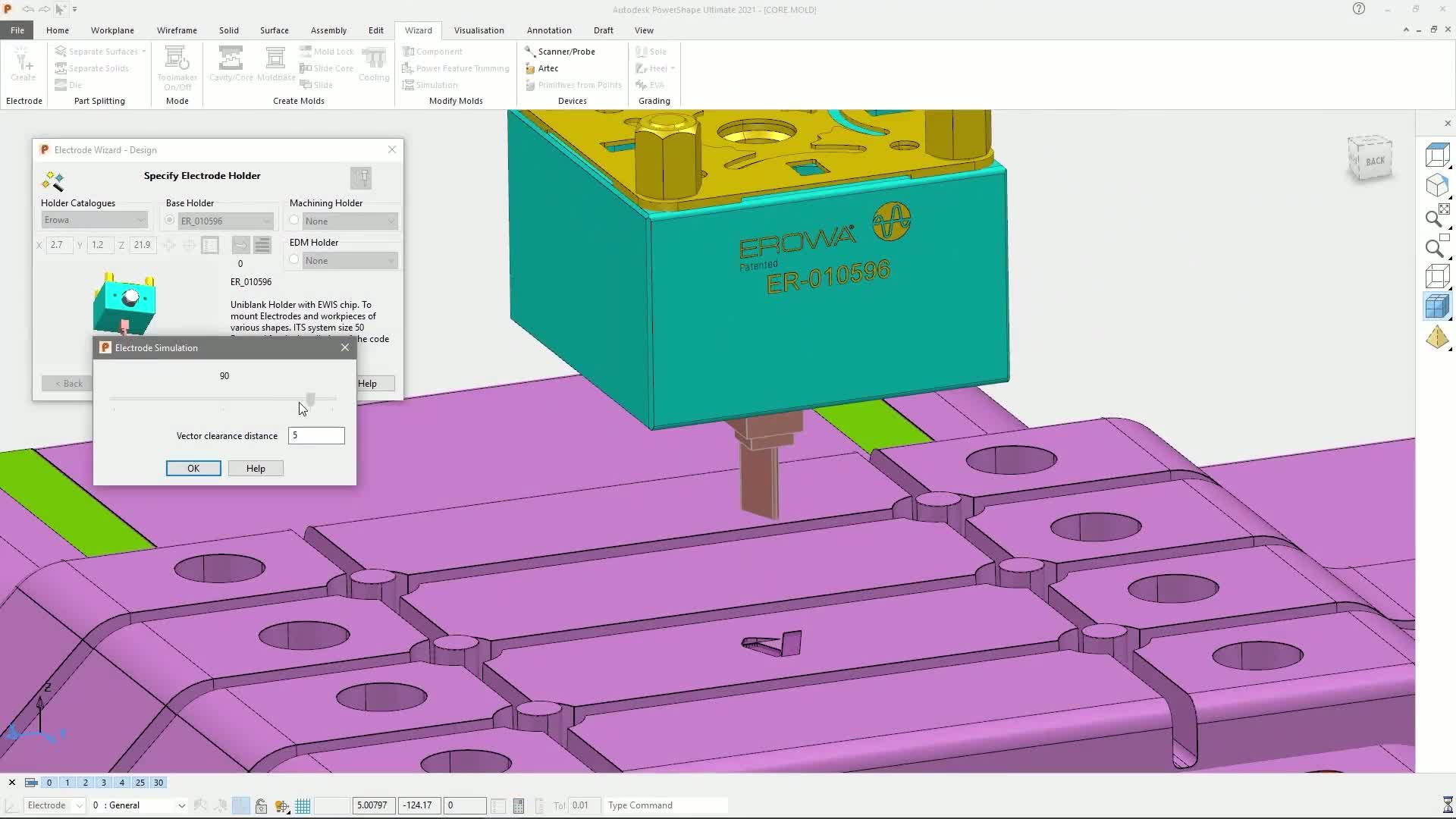
Task: Open the Machining Holder None dropdown
Action: [x=350, y=221]
